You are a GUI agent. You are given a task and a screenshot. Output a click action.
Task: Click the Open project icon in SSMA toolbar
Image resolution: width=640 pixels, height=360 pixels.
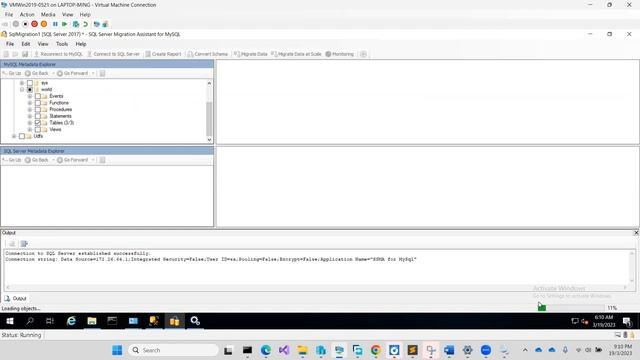(x=16, y=54)
